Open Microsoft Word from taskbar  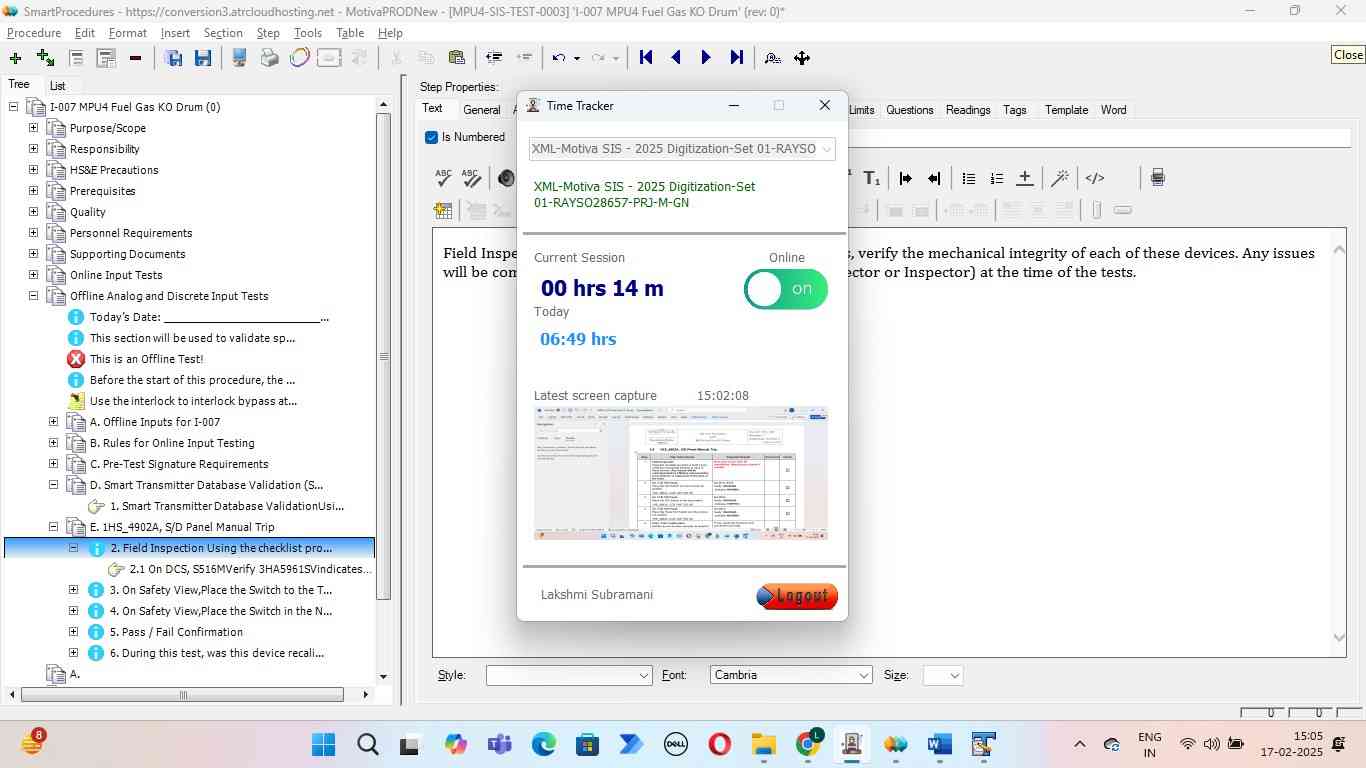939,745
